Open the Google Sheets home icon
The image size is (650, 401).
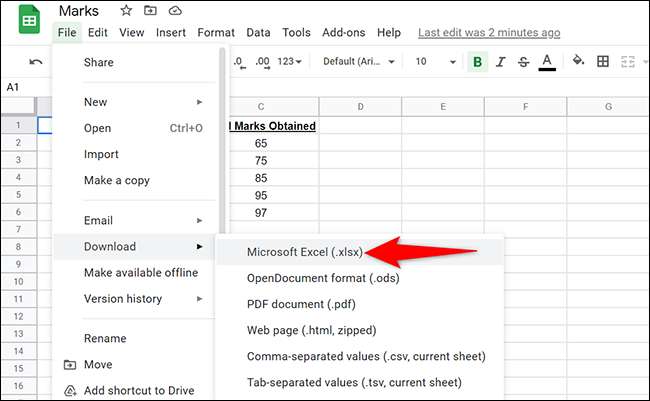29,19
